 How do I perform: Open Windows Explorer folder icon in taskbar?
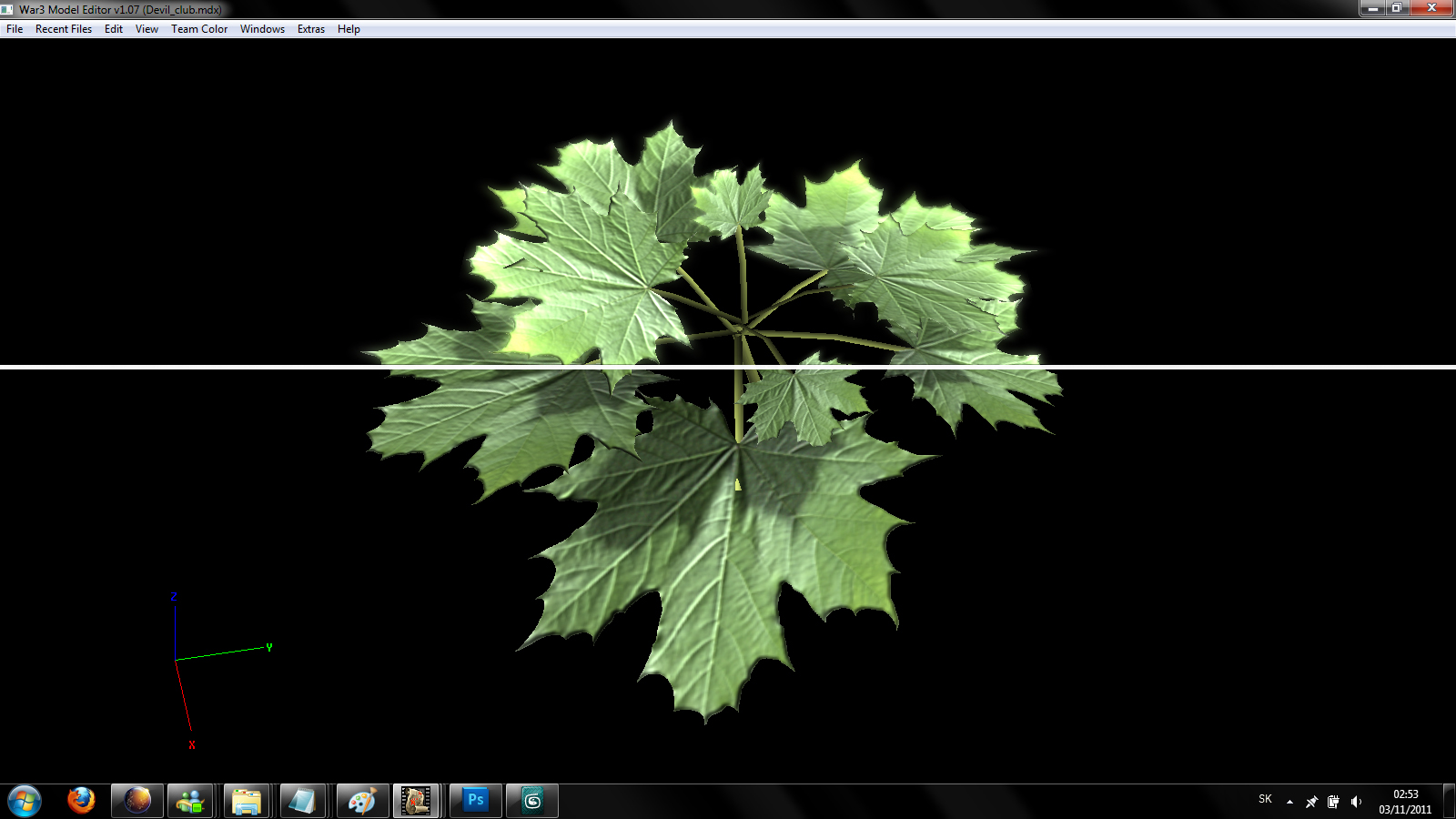click(247, 801)
